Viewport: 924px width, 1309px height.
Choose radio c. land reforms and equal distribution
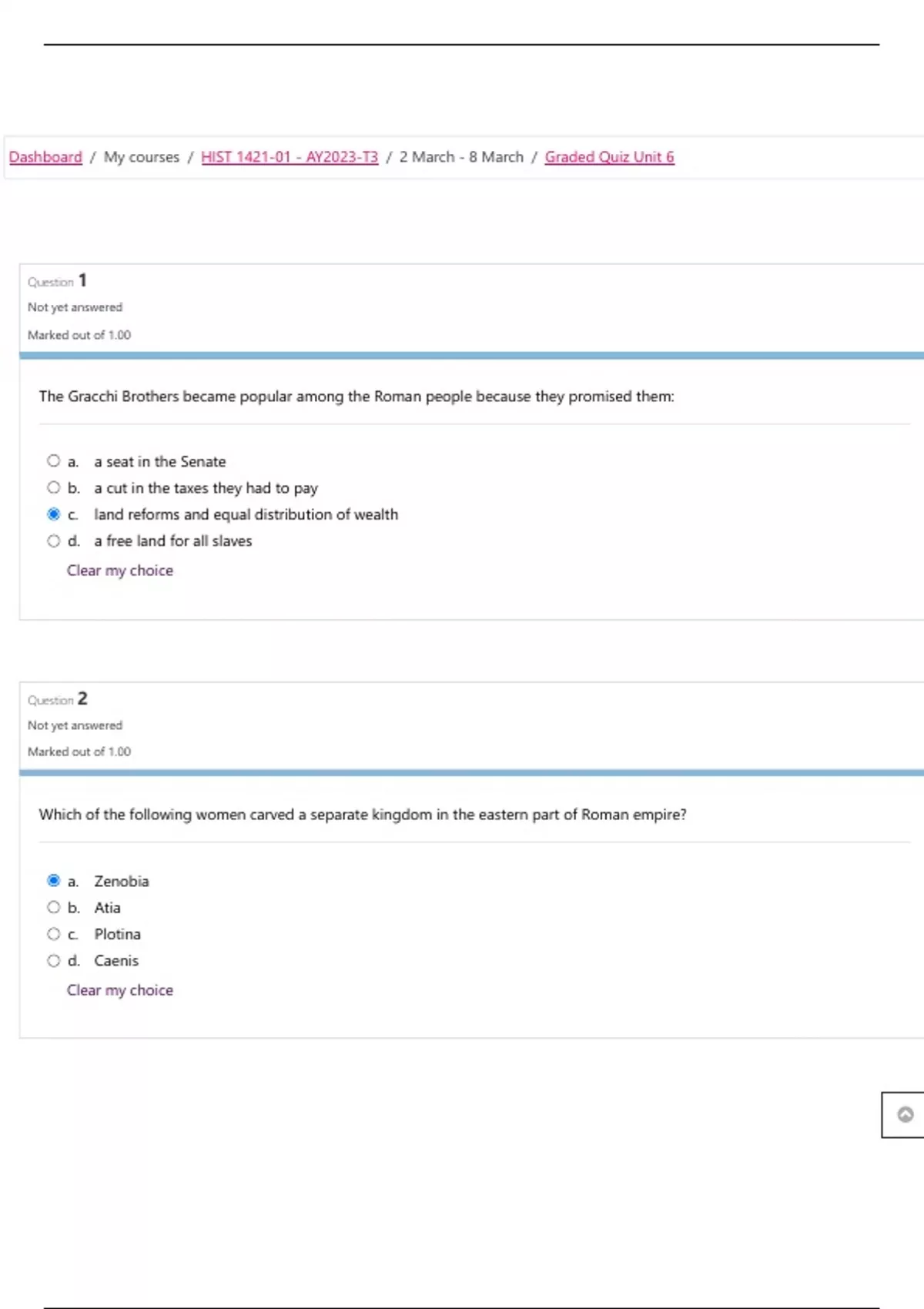(x=53, y=514)
